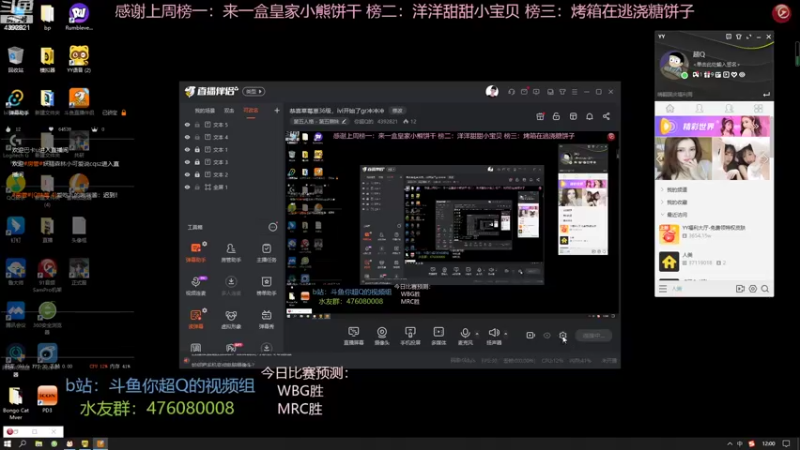Open the layout icon beside the bell
Viewport: 800px width, 450px height.
coord(573,116)
